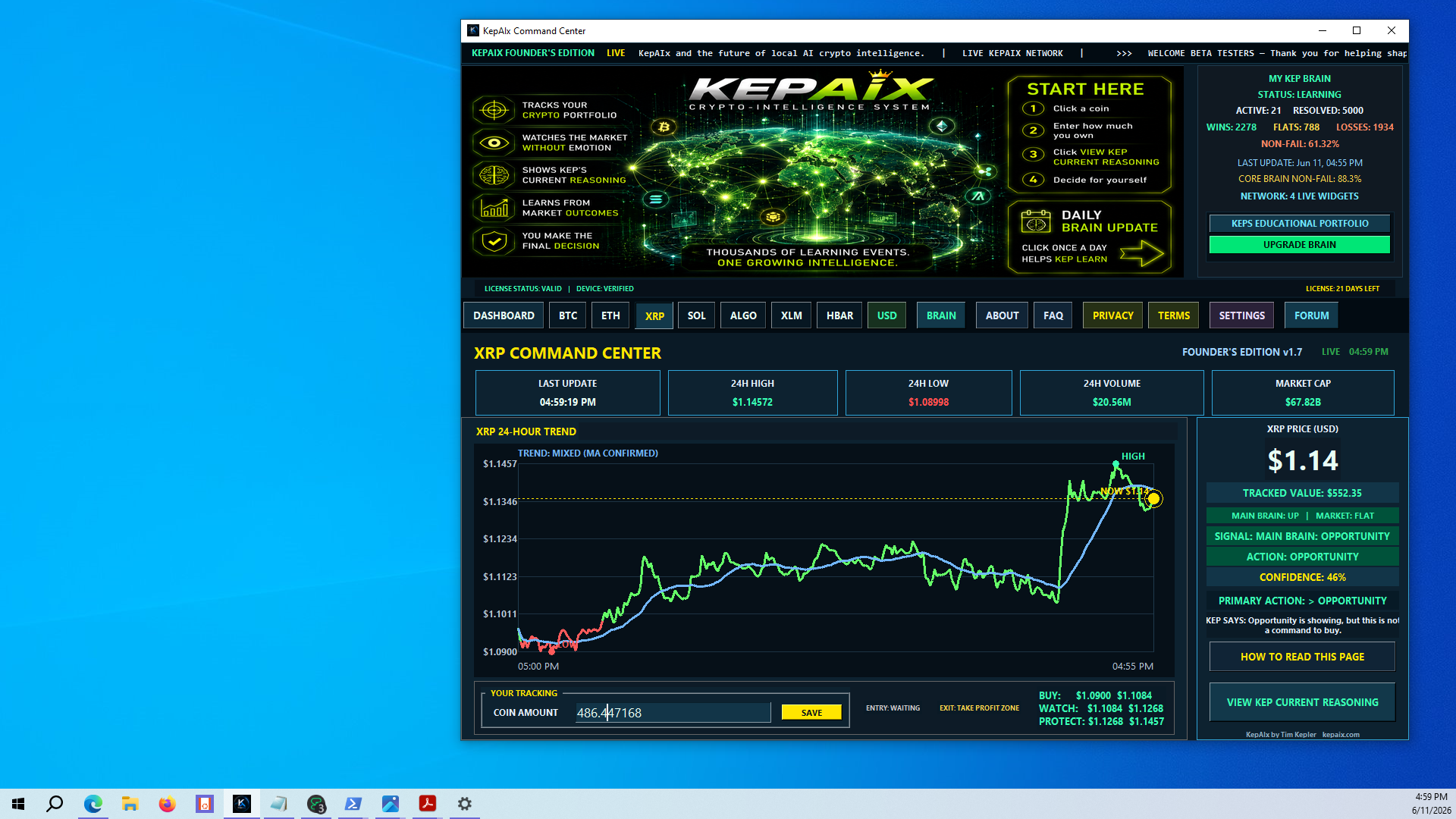This screenshot has width=1456, height=819.
Task: Open the PRIVACY tab
Action: click(x=1112, y=315)
